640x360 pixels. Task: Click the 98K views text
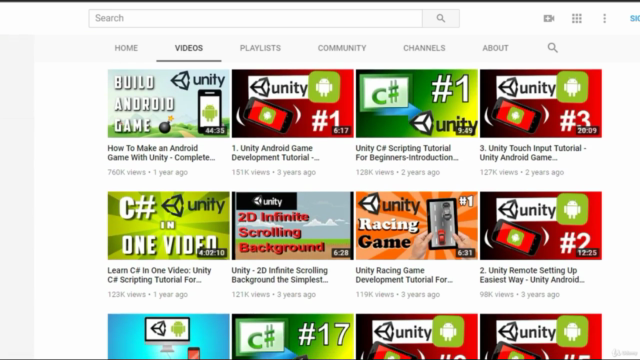pyautogui.click(x=497, y=294)
